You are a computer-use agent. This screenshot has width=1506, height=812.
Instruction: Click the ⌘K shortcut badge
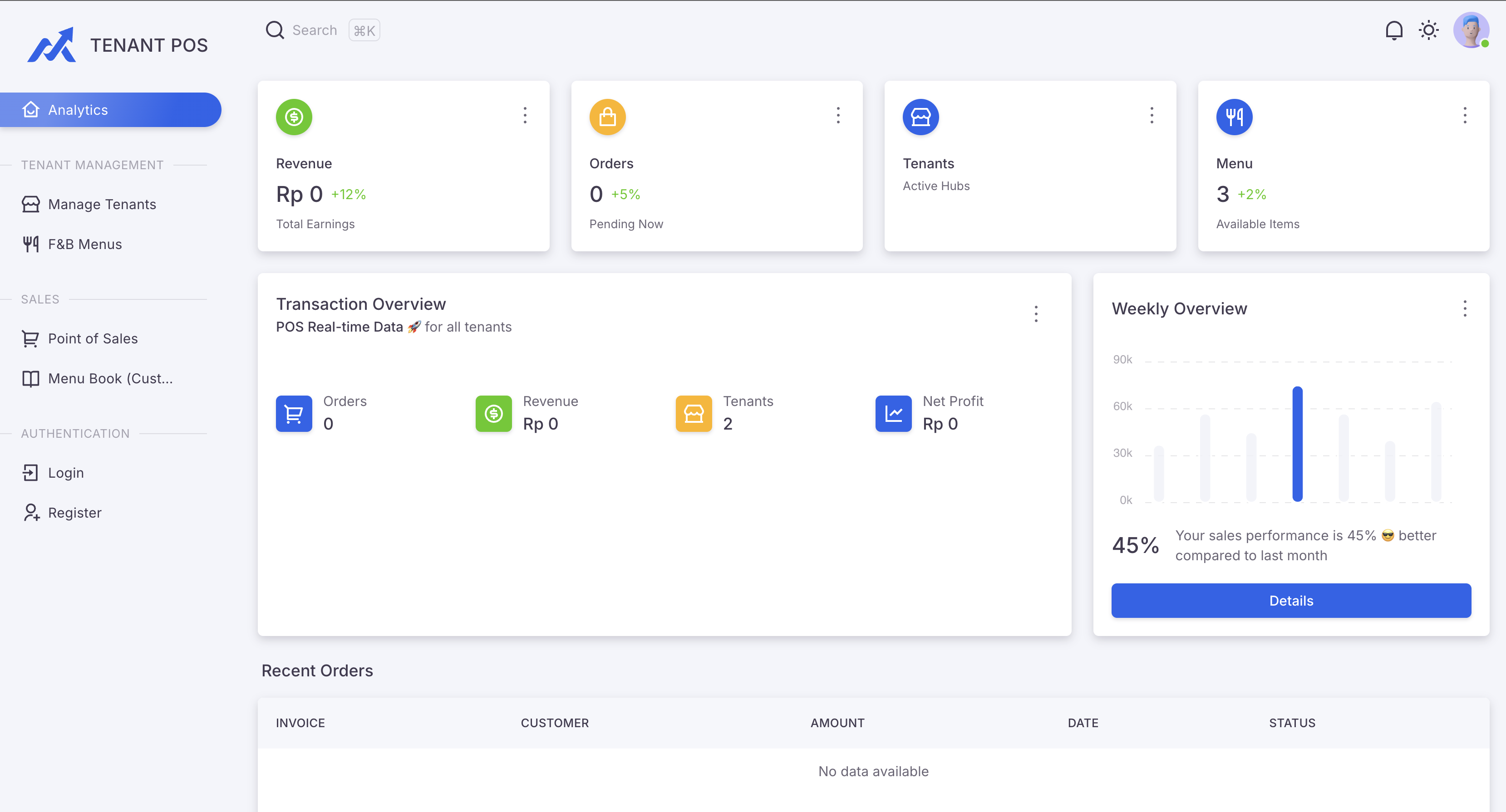point(364,30)
